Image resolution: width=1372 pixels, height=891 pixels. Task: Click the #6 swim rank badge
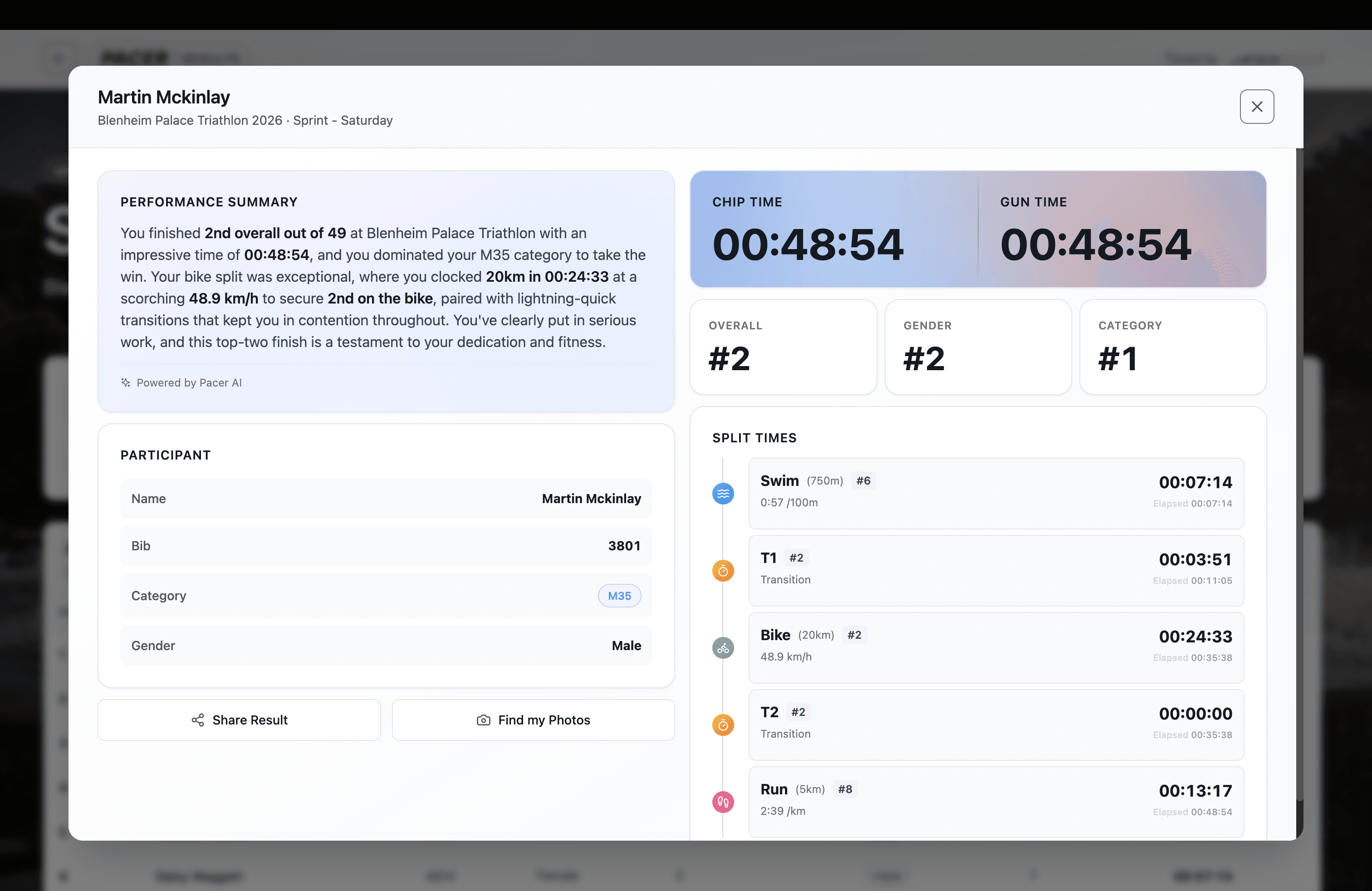863,480
